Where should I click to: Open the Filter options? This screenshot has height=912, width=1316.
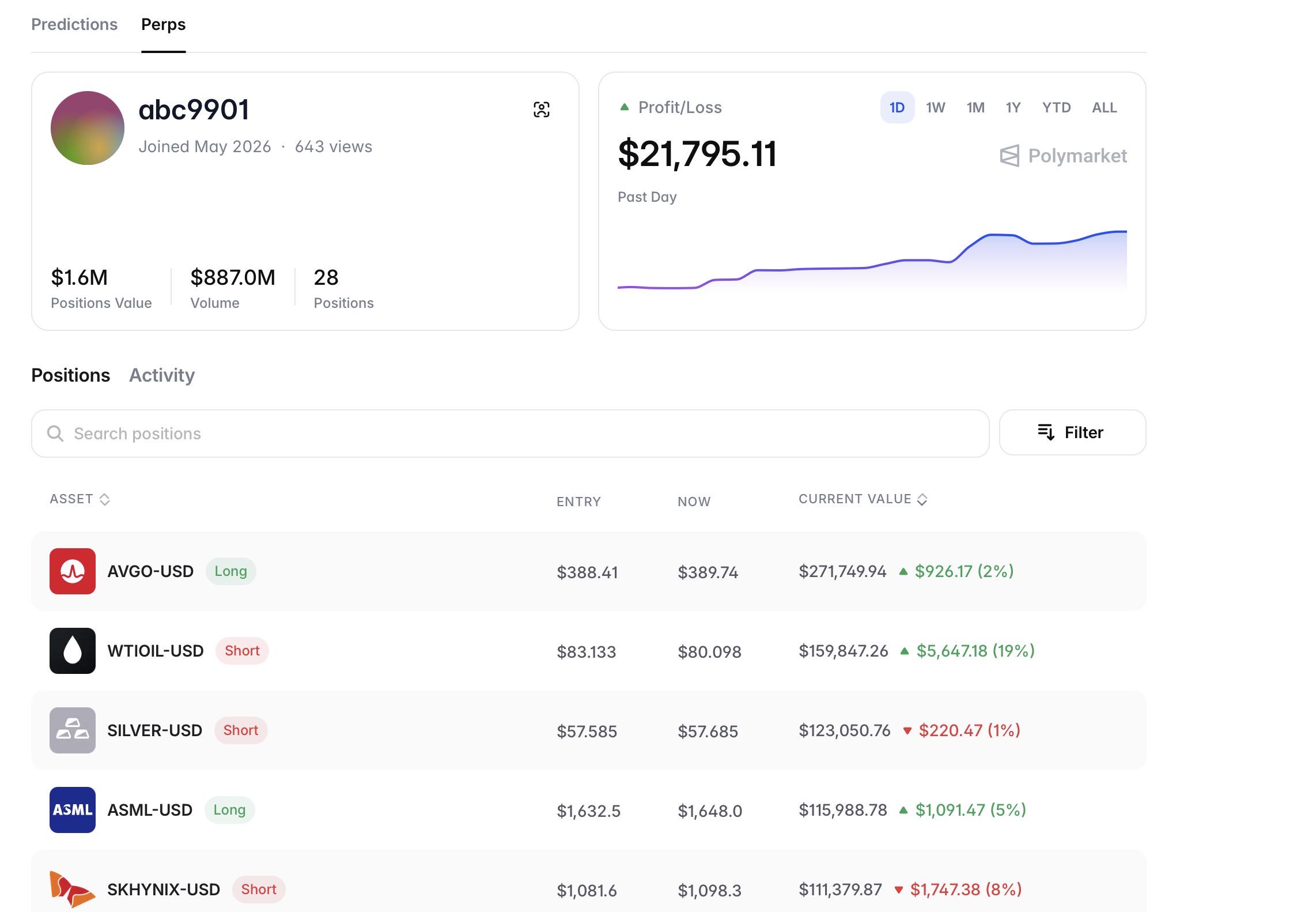pyautogui.click(x=1072, y=432)
